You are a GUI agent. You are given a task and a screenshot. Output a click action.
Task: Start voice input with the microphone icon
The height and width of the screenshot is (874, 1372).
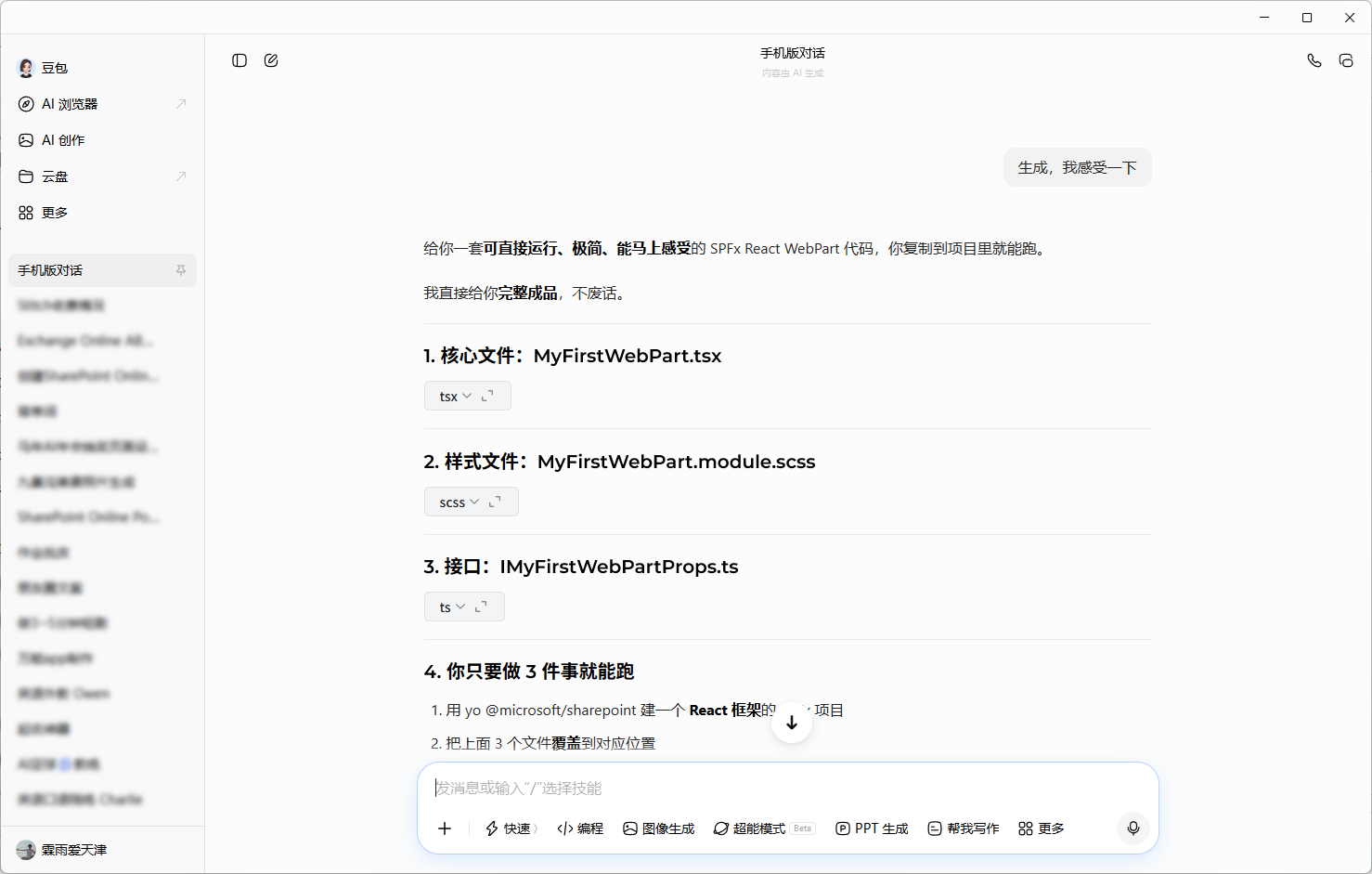point(1133,828)
